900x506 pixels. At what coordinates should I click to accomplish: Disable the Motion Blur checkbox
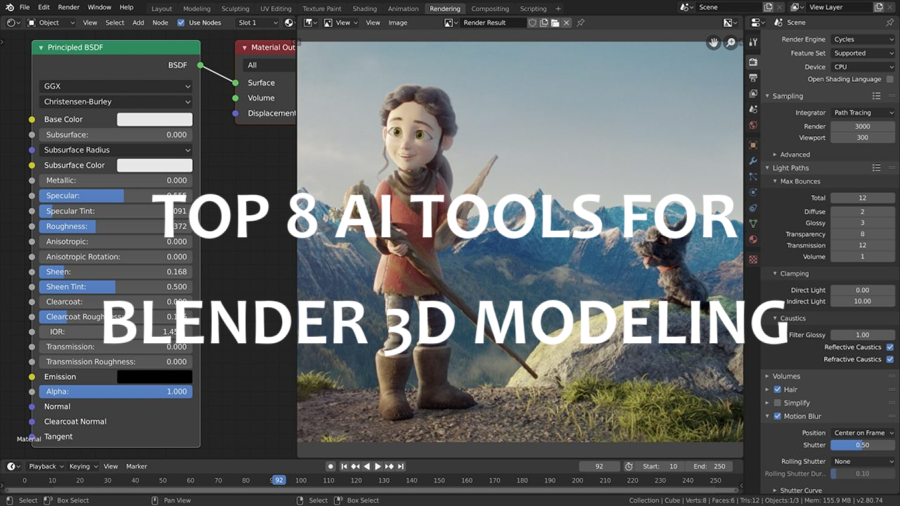coord(777,416)
